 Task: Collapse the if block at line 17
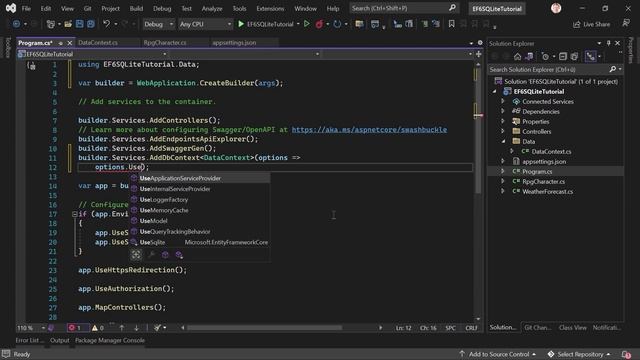click(75, 214)
